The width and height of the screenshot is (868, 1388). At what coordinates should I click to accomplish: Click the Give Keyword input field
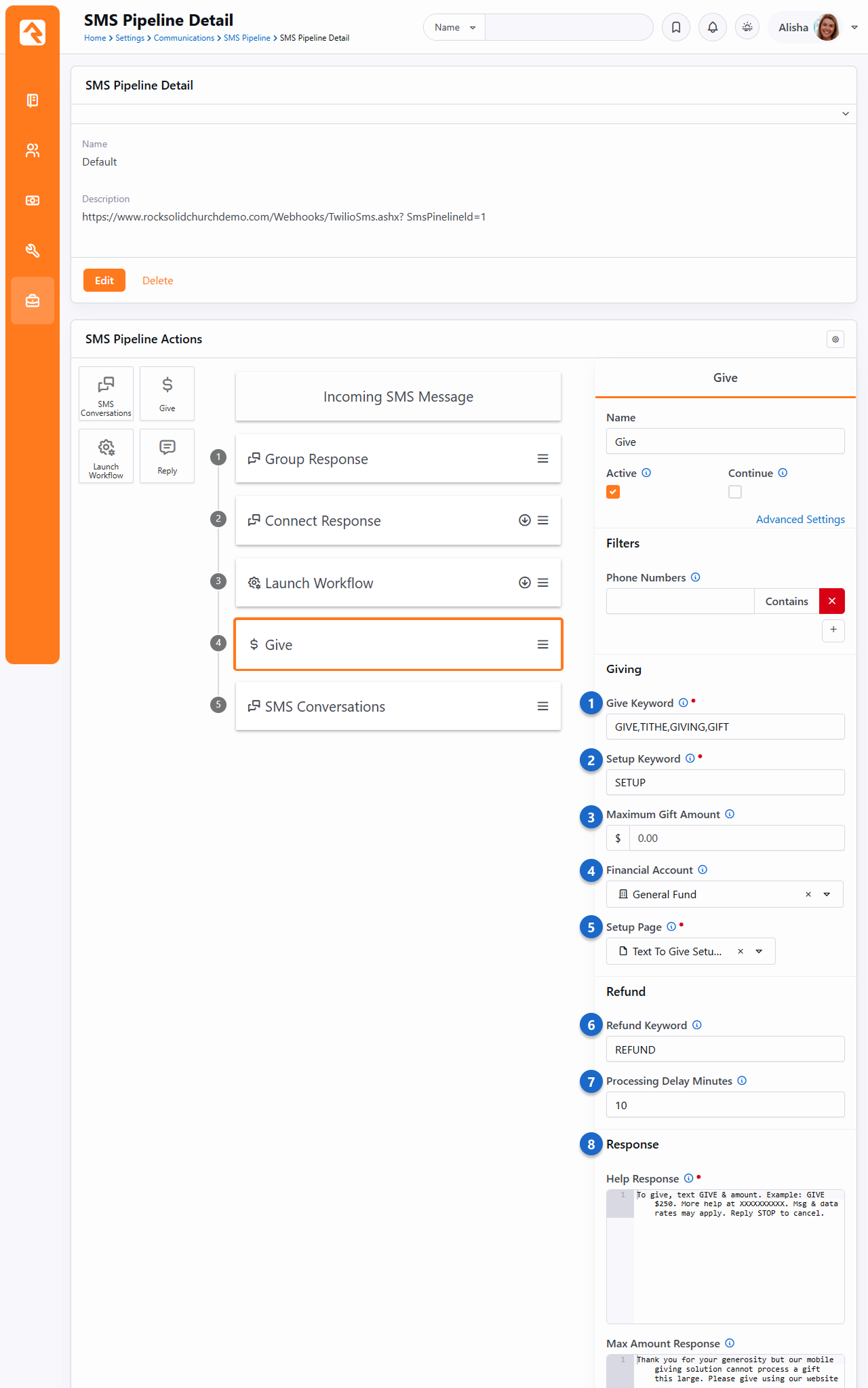725,727
